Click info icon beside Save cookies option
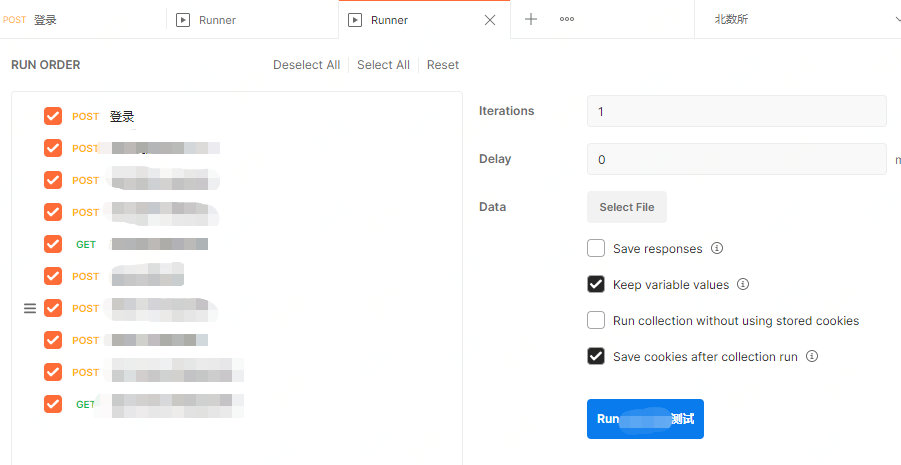 pyautogui.click(x=812, y=356)
